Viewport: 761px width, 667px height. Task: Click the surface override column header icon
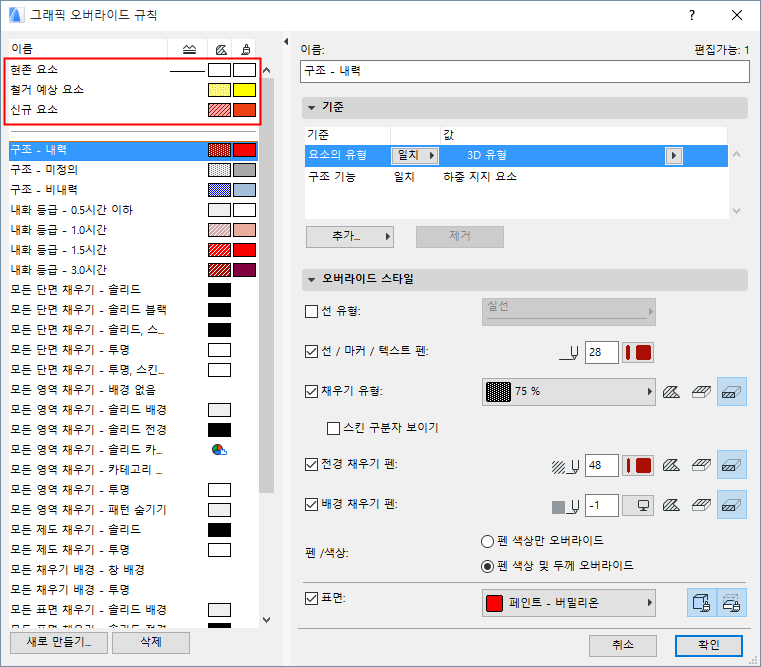[x=246, y=49]
